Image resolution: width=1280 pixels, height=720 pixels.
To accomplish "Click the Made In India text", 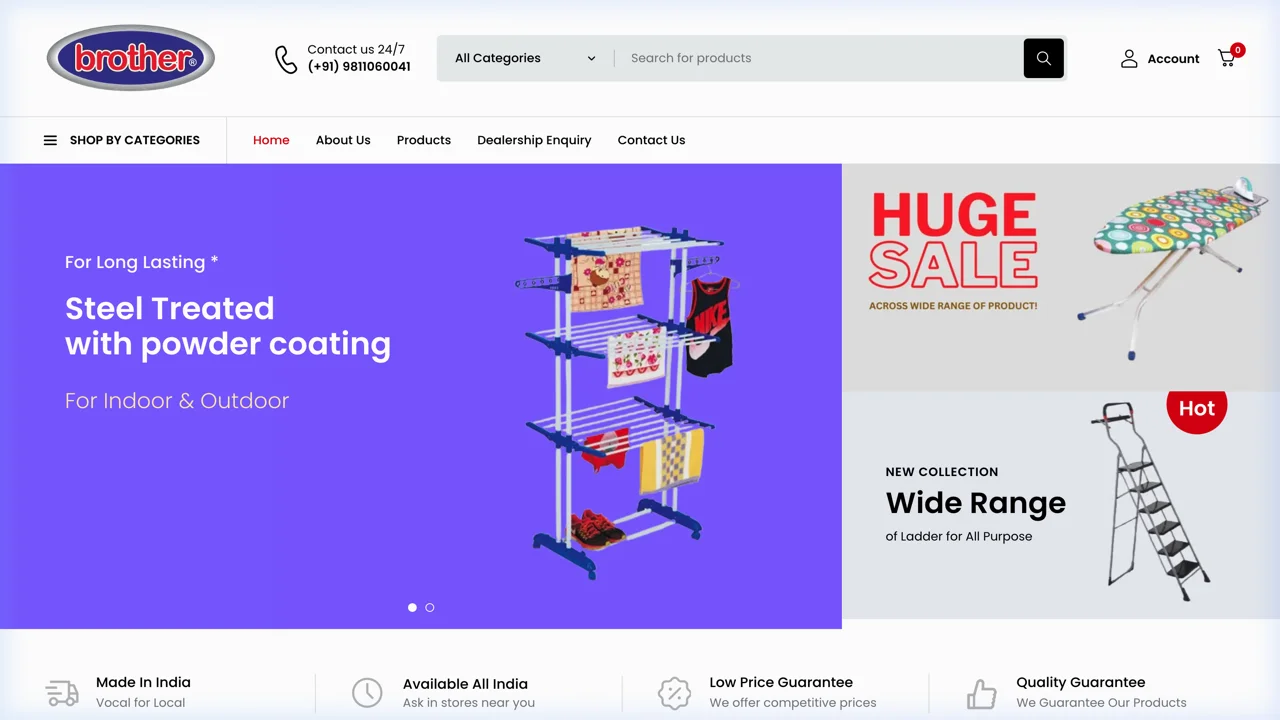I will pyautogui.click(x=143, y=682).
